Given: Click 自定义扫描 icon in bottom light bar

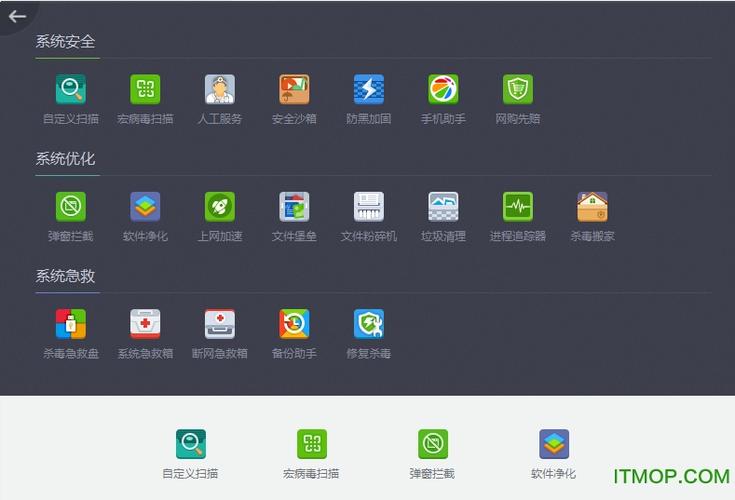Looking at the screenshot, I should [x=191, y=444].
